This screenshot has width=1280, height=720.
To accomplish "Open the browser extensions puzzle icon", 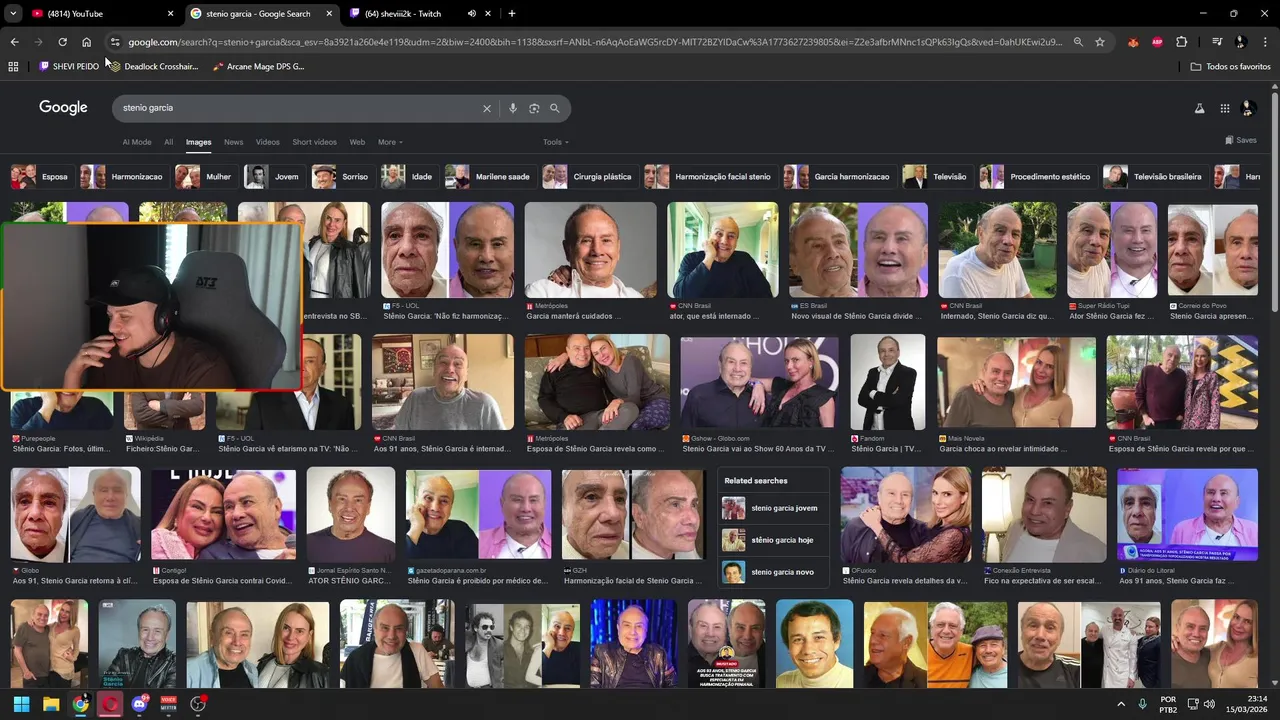I will 1181,42.
